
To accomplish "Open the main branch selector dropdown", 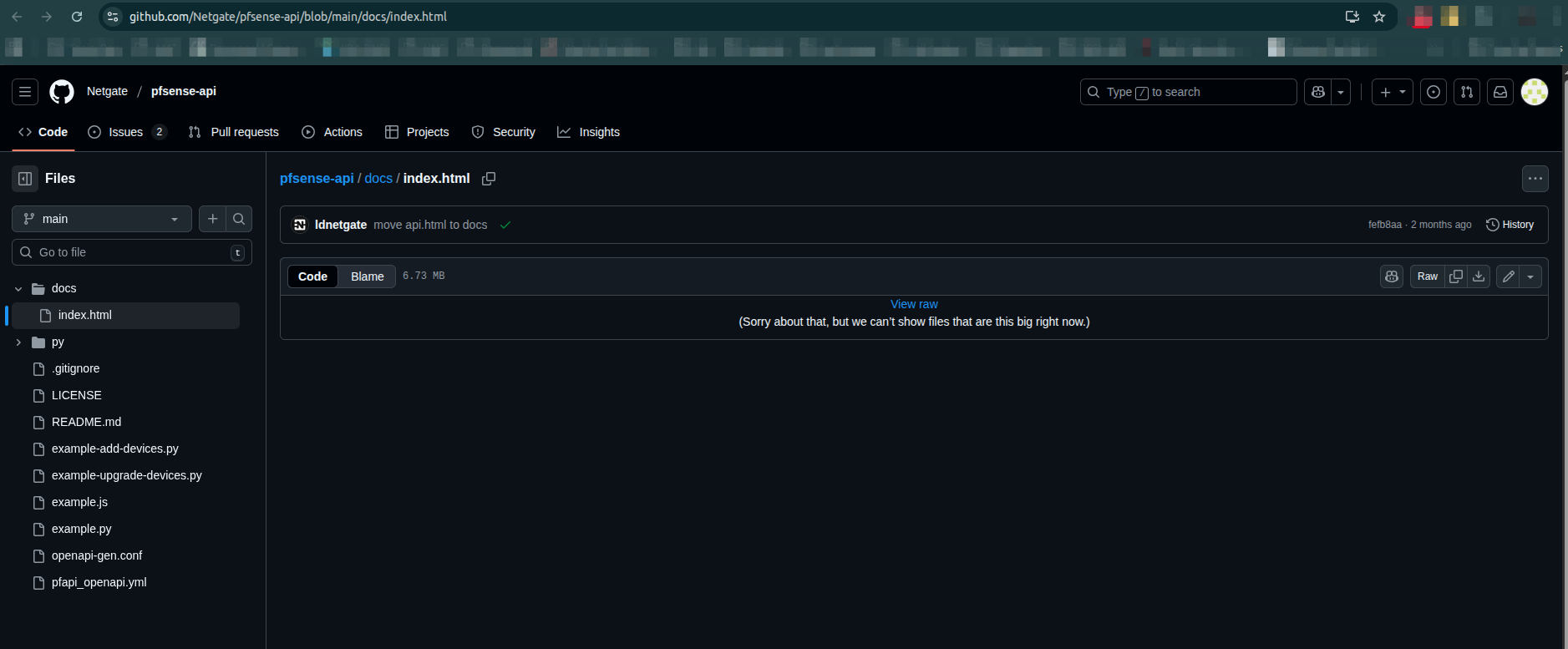I will click(102, 219).
